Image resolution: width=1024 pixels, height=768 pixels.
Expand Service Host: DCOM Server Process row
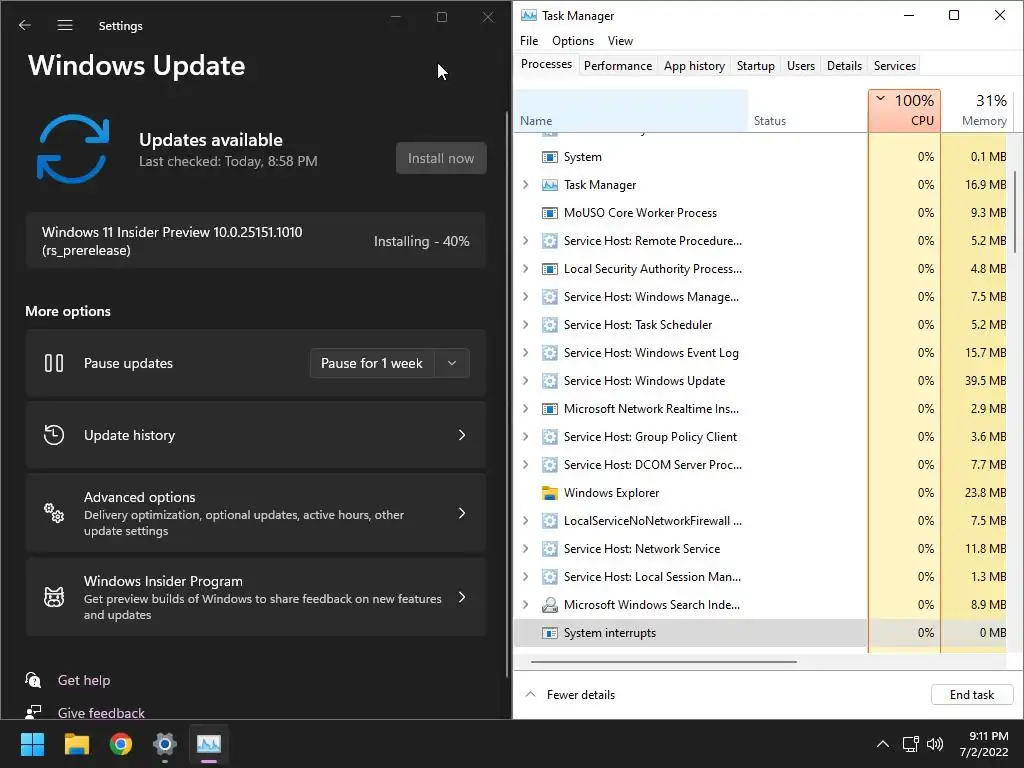526,465
